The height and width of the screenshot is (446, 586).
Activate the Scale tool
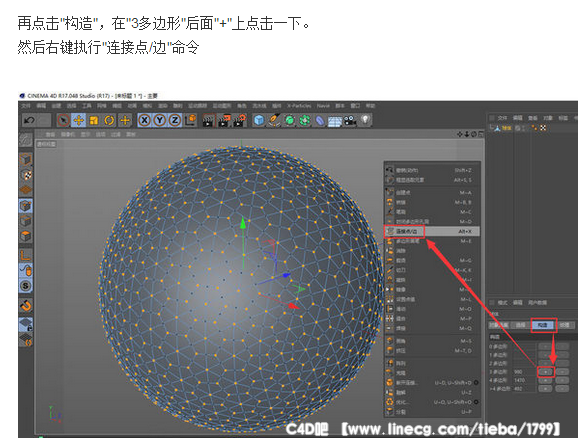click(x=94, y=120)
